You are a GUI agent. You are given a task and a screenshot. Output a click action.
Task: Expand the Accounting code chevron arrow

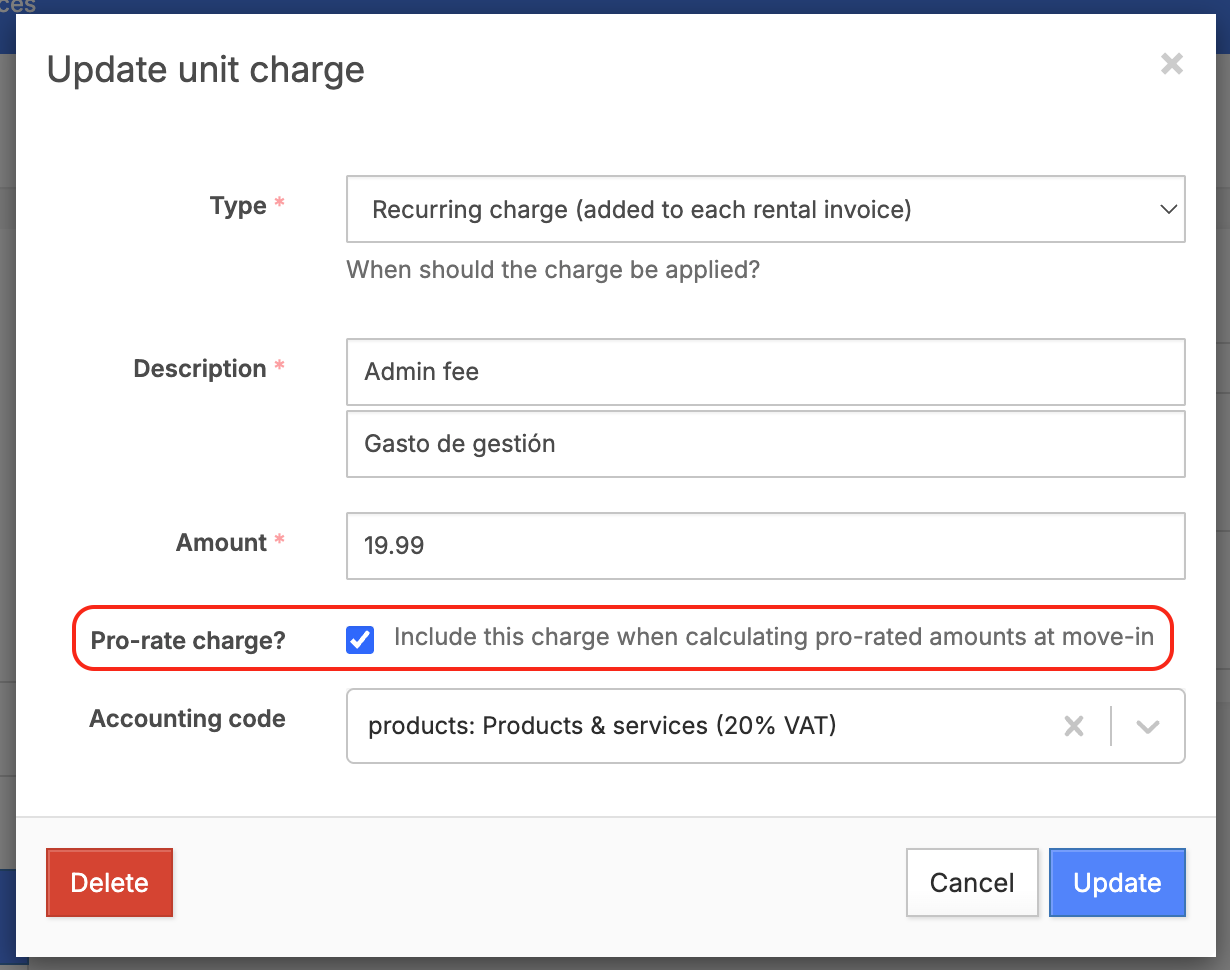coord(1147,726)
